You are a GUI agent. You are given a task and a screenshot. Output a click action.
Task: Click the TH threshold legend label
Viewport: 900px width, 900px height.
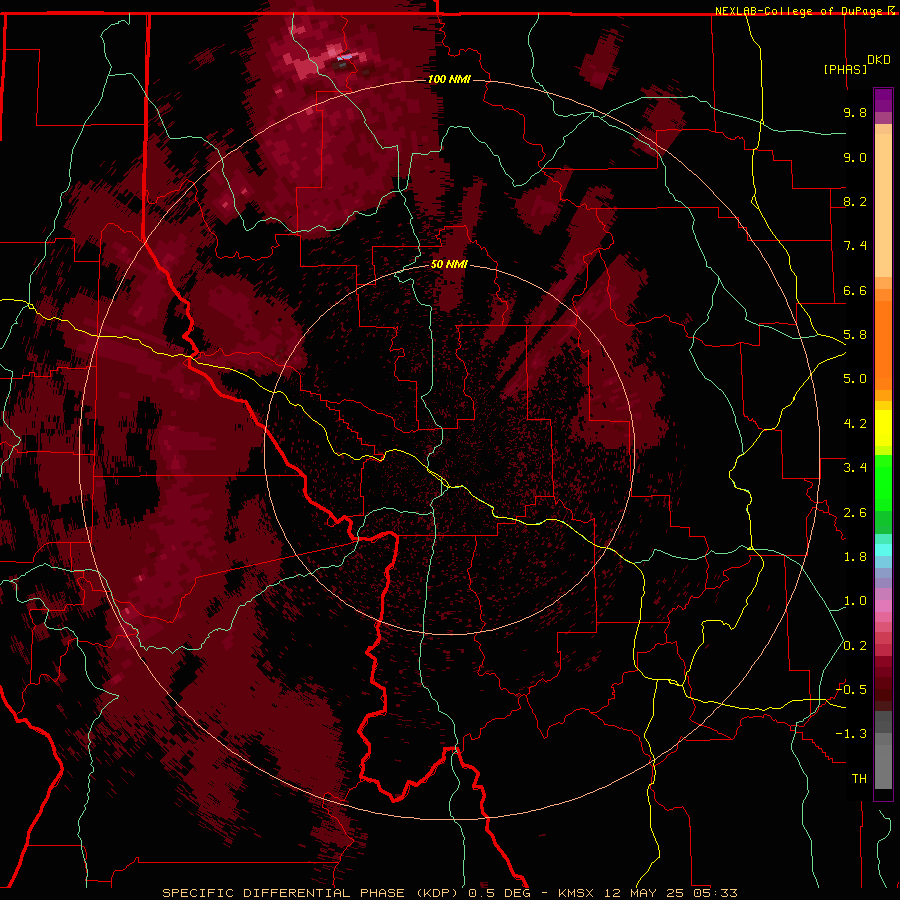coord(859,779)
